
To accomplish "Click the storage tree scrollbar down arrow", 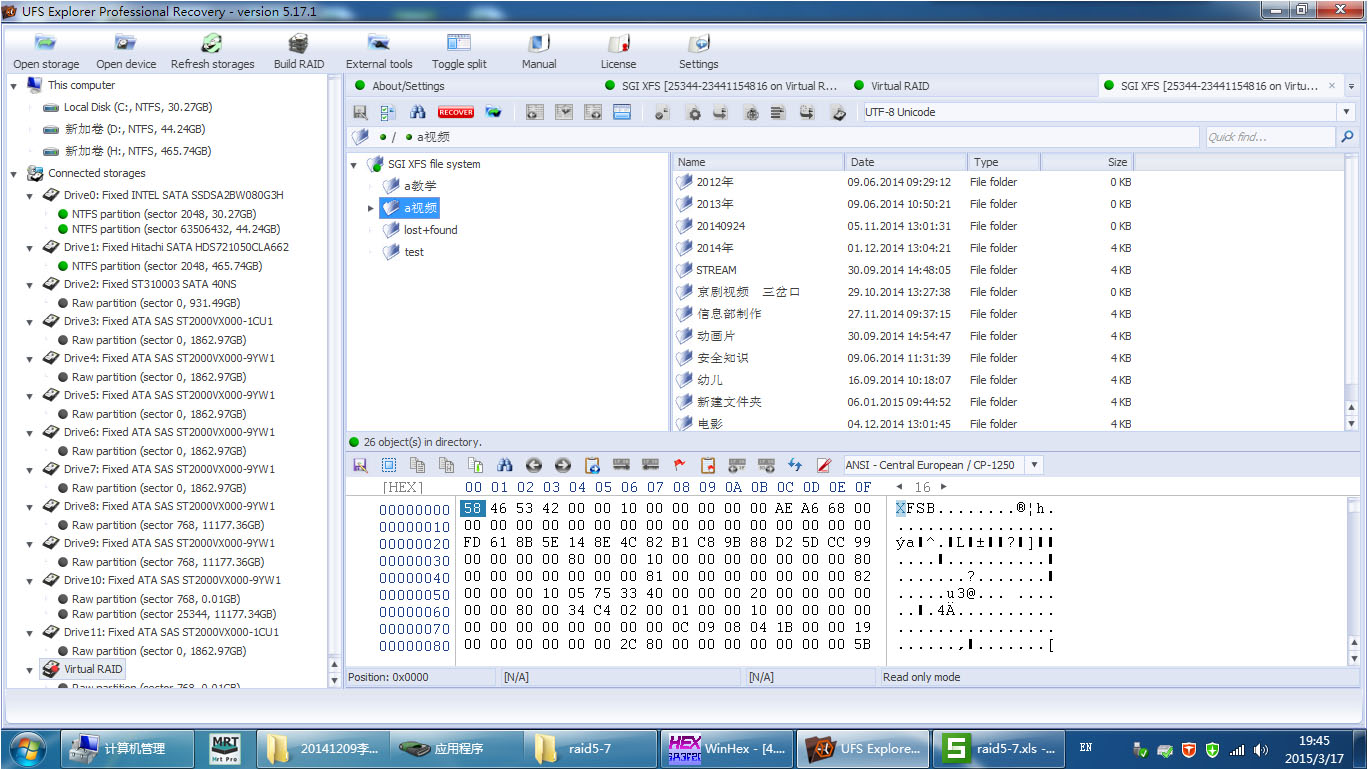I will coord(334,680).
